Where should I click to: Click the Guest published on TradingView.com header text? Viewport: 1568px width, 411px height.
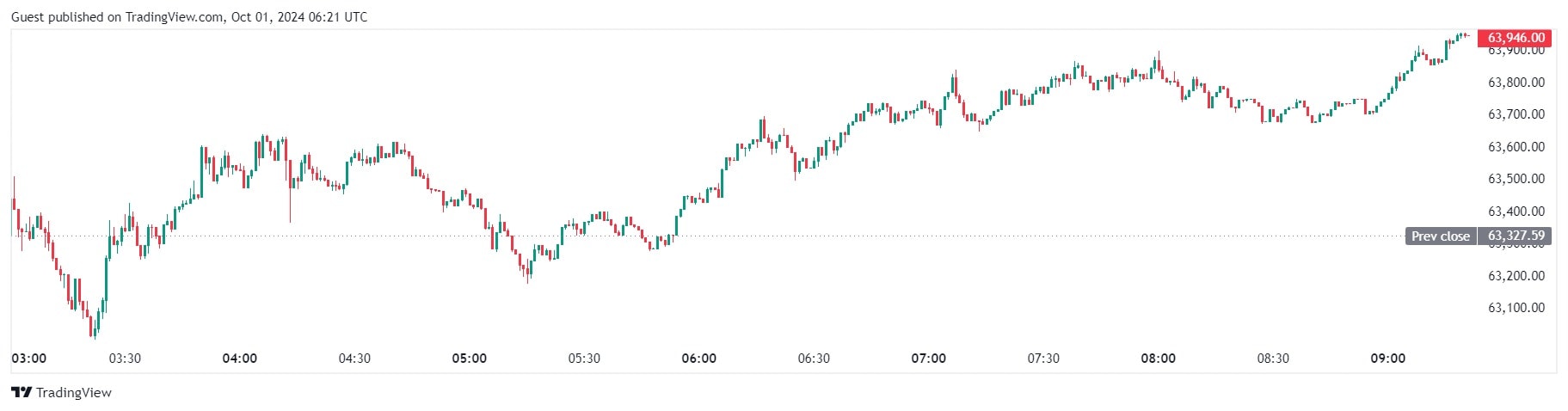tap(189, 16)
